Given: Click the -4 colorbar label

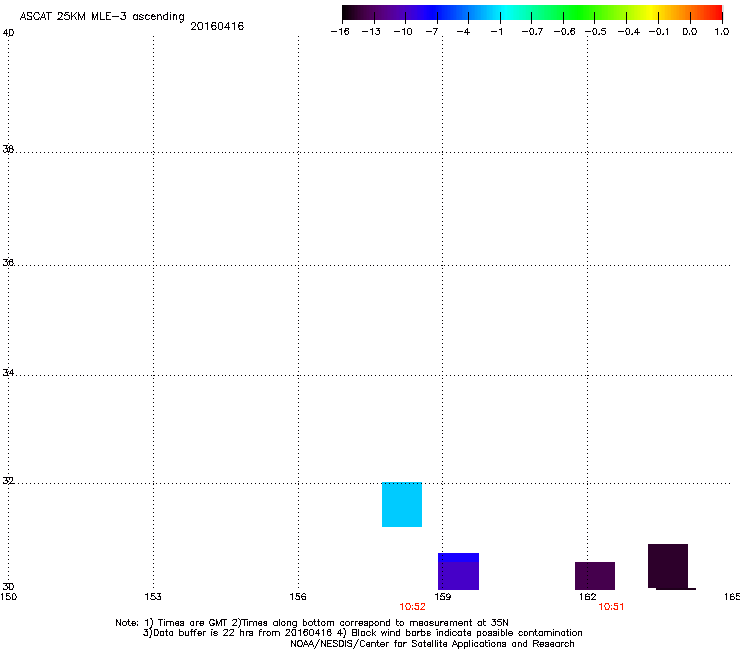Looking at the screenshot, I should click(x=463, y=32).
